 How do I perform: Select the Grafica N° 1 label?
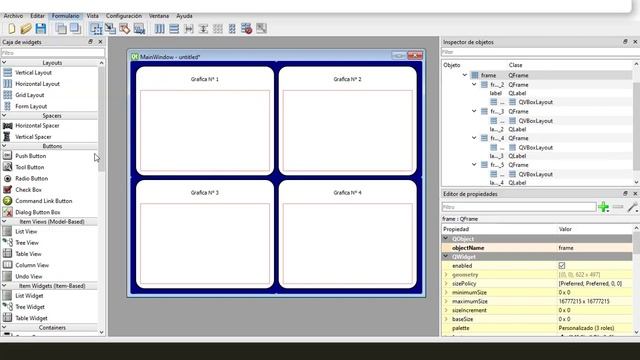pos(204,79)
